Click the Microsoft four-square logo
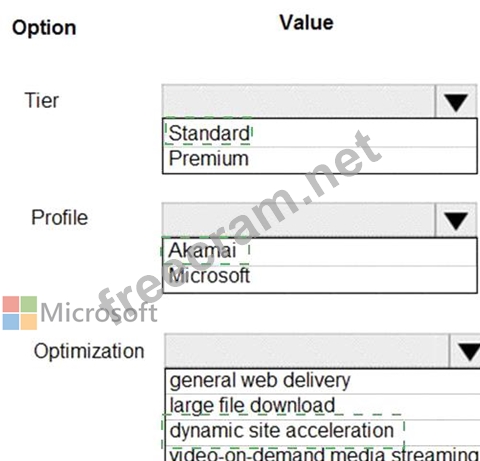 click(x=20, y=313)
